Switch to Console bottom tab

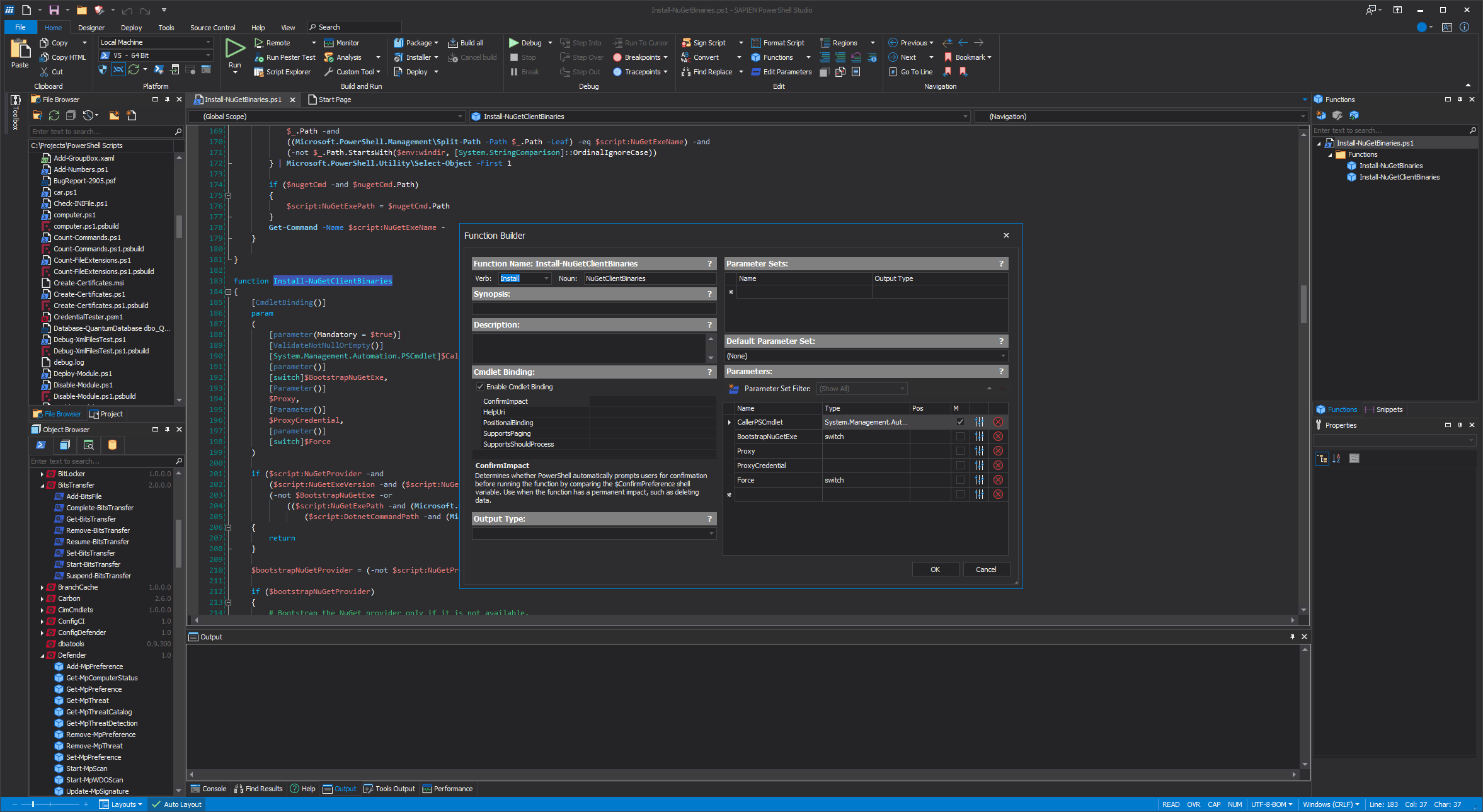pos(208,789)
